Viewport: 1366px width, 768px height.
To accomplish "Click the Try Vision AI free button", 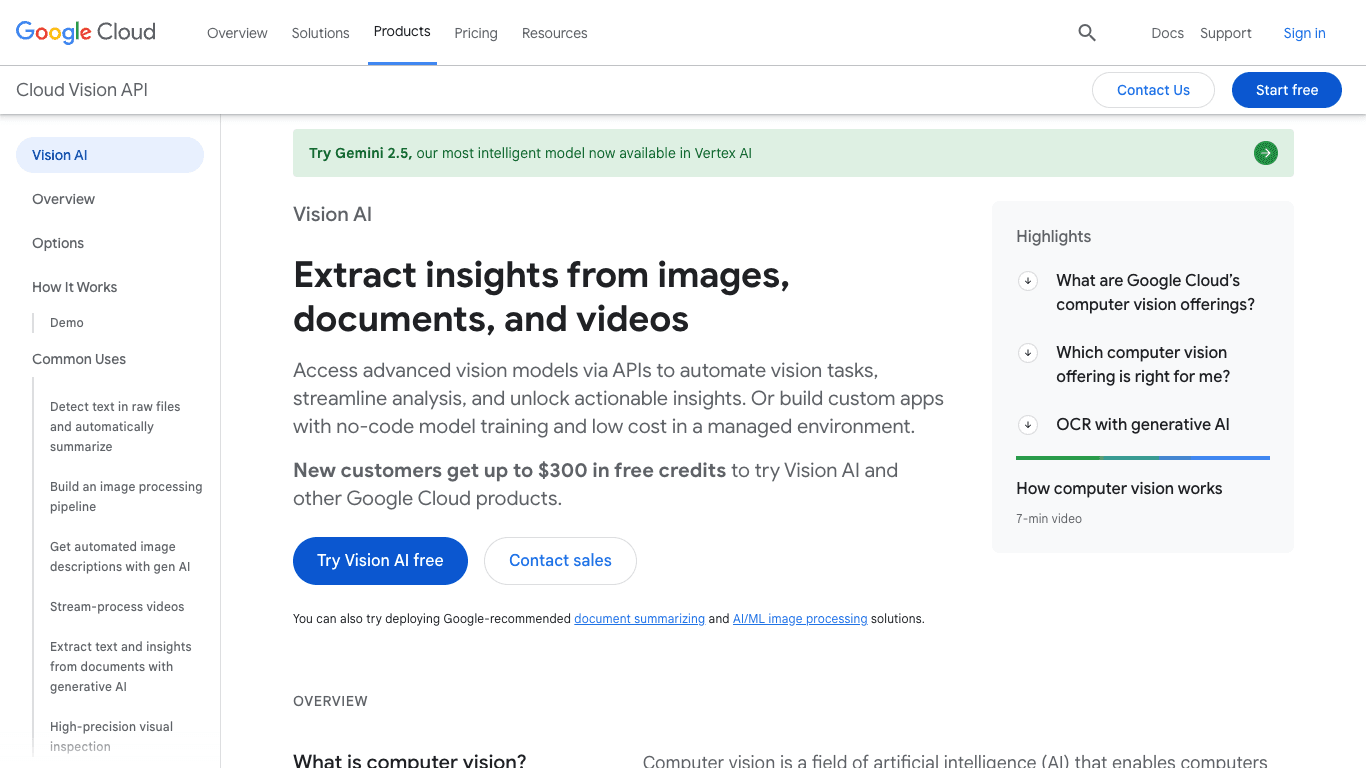I will click(380, 561).
